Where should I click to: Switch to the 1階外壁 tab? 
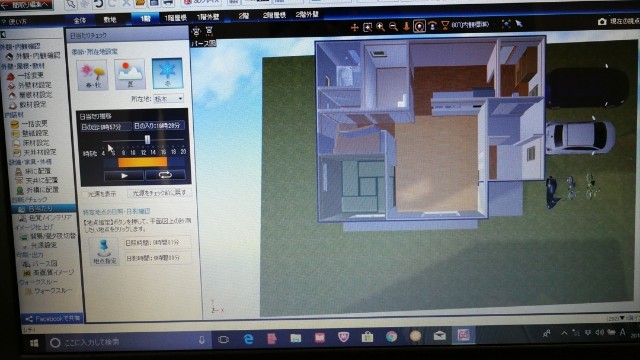(x=208, y=17)
